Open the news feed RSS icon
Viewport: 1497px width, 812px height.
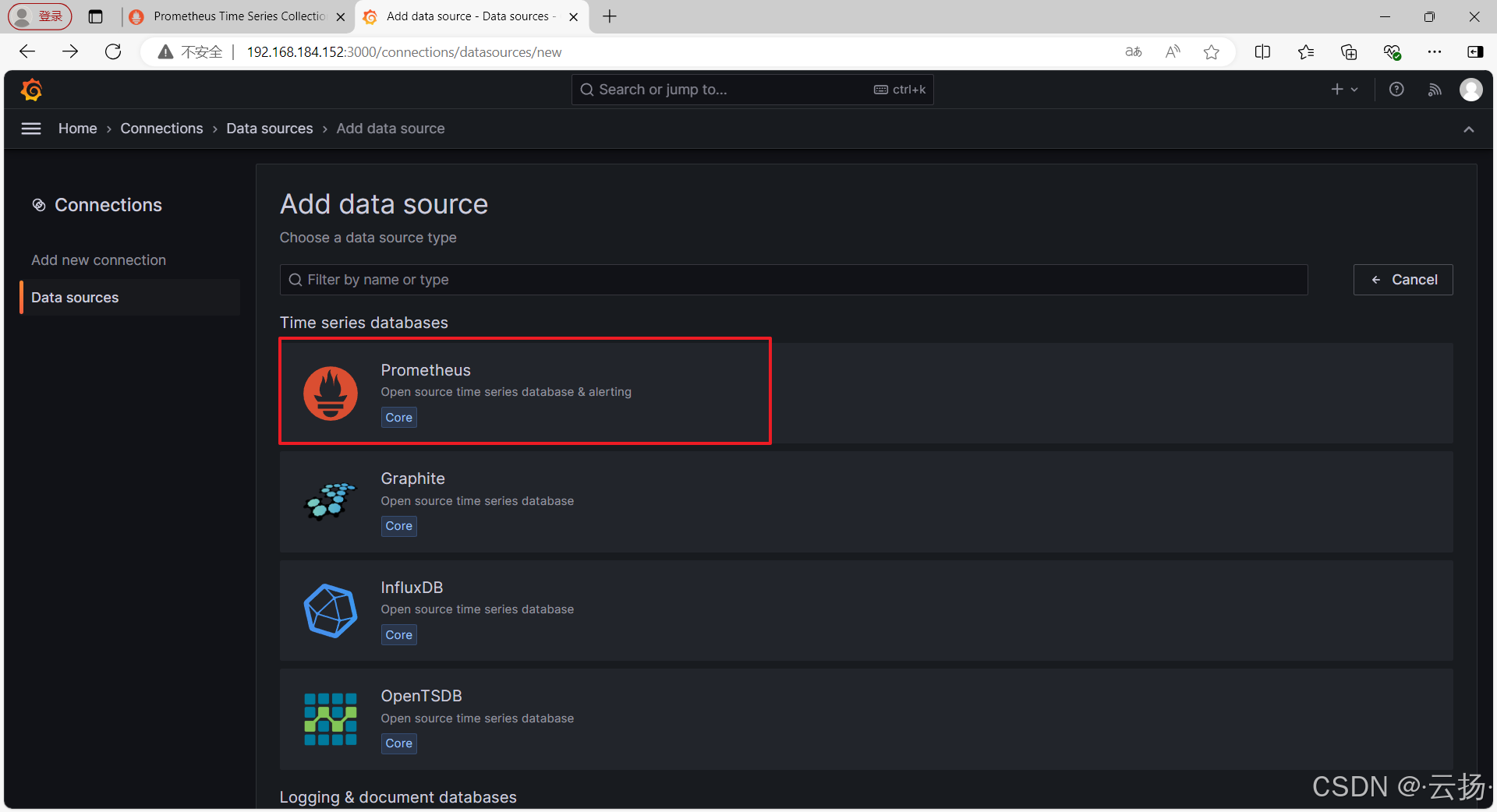click(x=1435, y=90)
